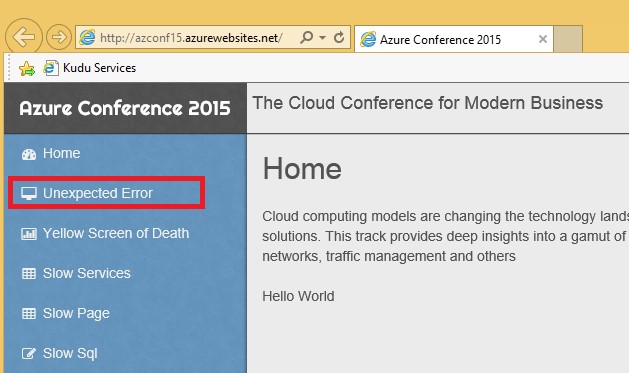Open the Kudu Services favorite
The height and width of the screenshot is (373, 629).
click(89, 68)
